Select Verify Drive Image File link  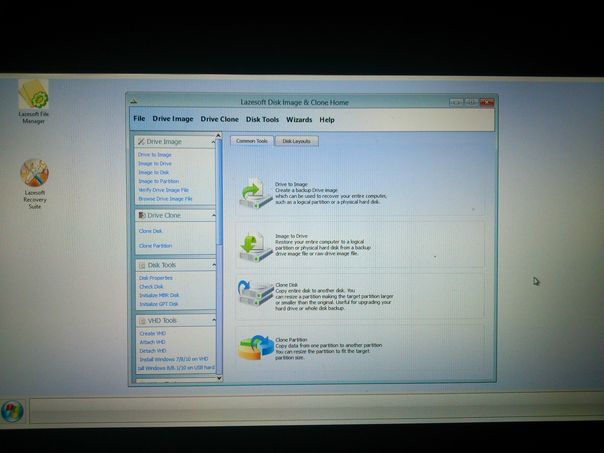coord(164,190)
